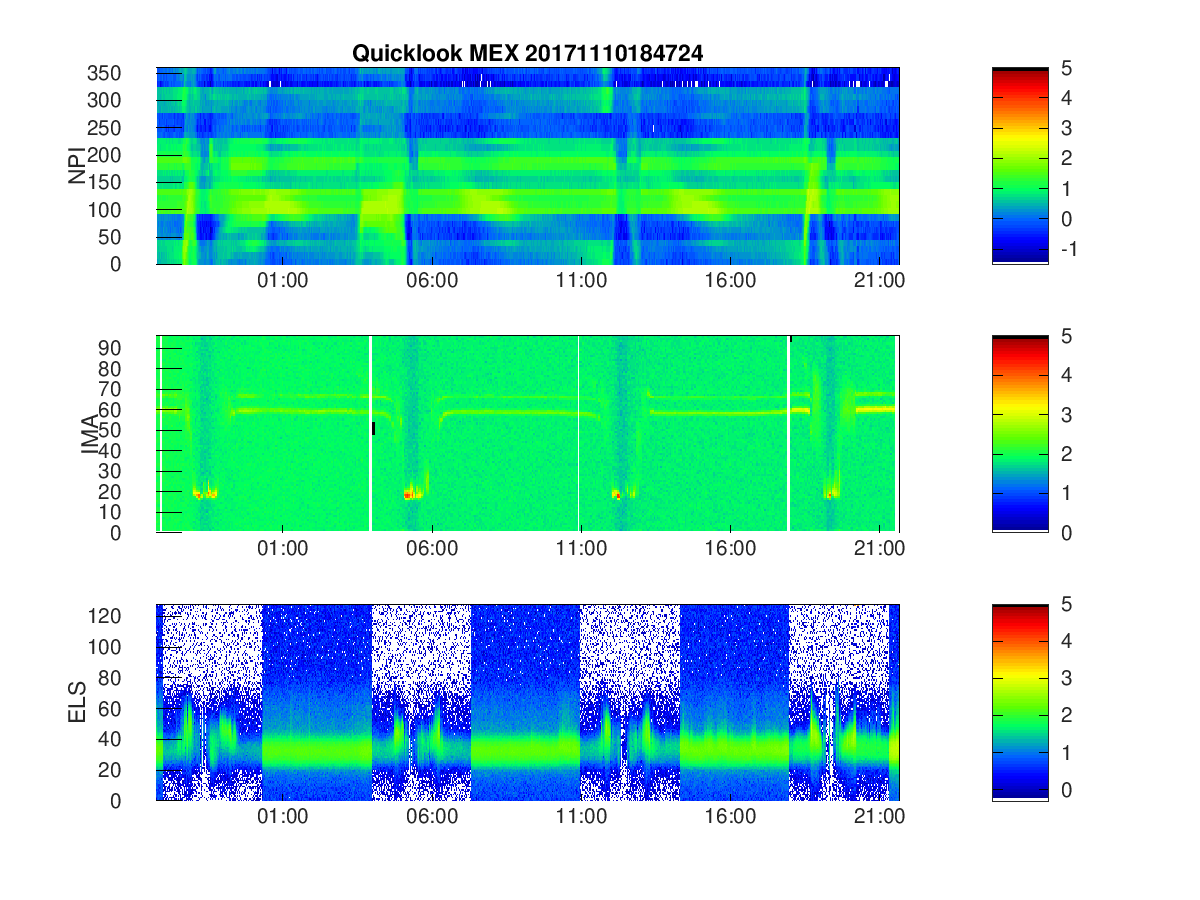The width and height of the screenshot is (1200, 900).
Task: Click the ELS panel colorbar
Action: [1020, 703]
